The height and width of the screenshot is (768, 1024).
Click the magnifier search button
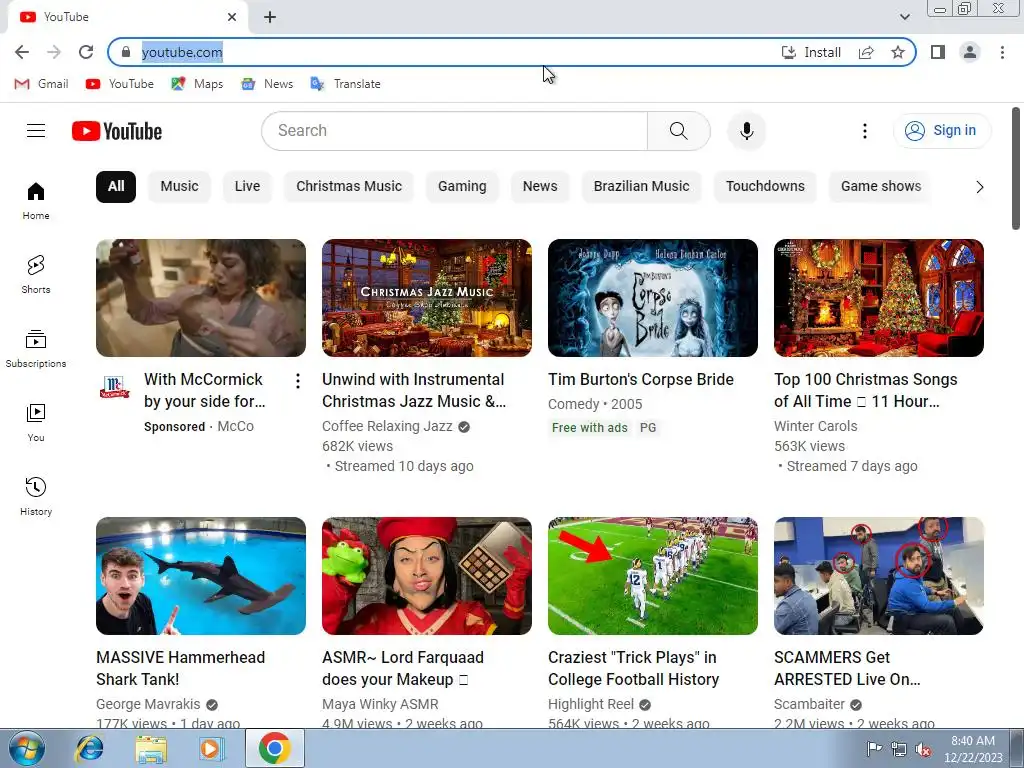(679, 131)
